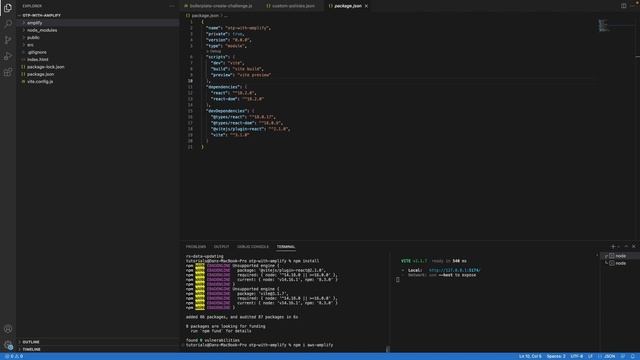Open the Accounts menu in the activity bar
640x360 pixels.
point(8,329)
